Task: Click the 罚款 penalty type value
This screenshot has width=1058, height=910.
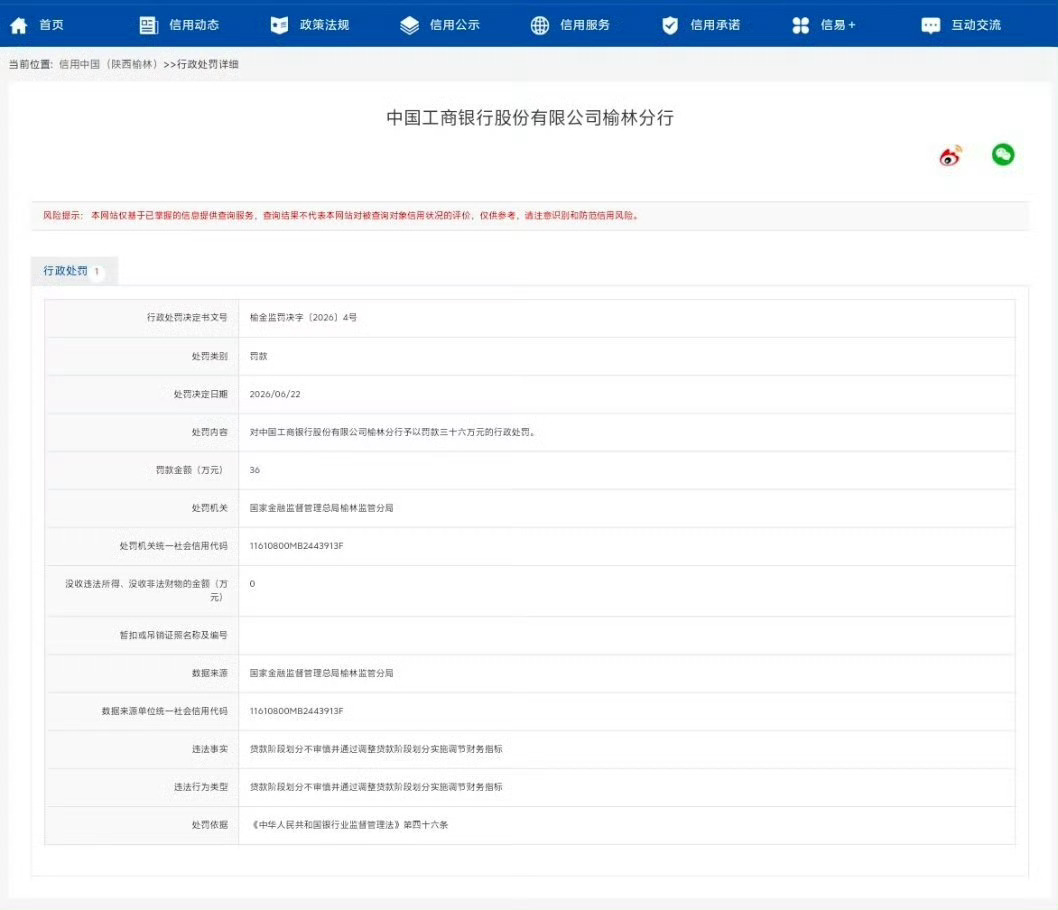Action: [x=258, y=356]
